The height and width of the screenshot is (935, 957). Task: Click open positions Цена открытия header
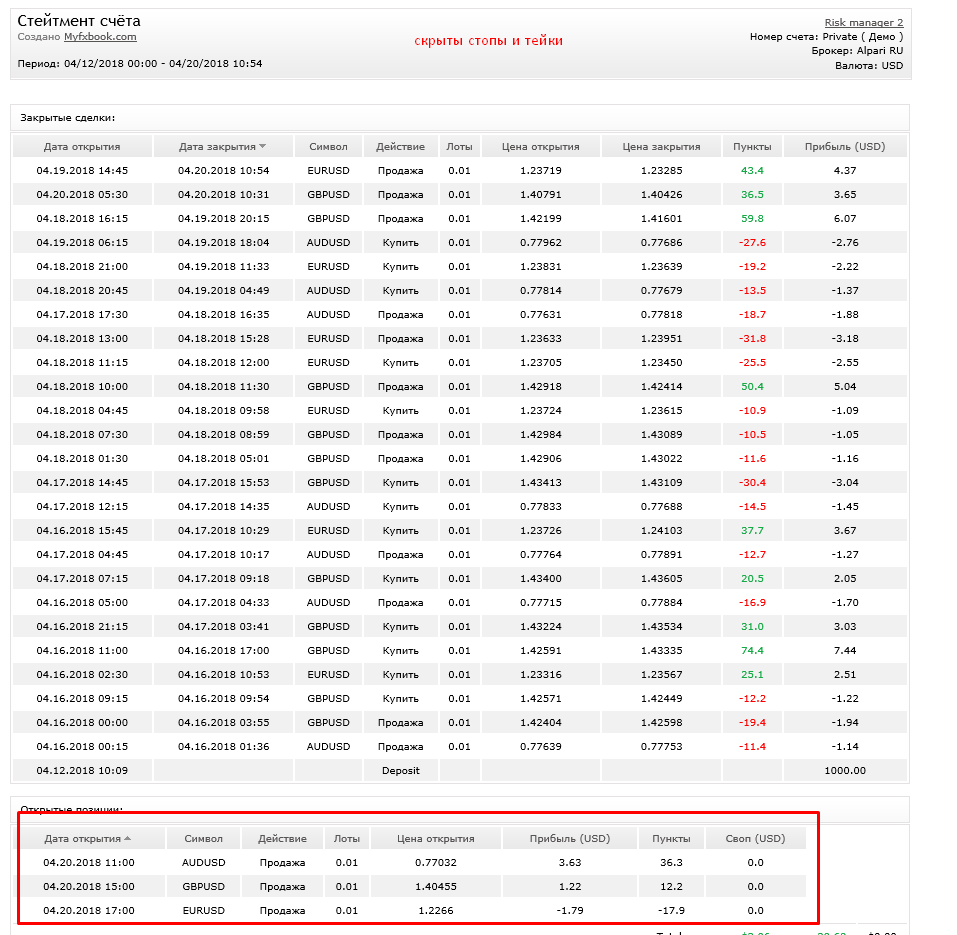coord(436,839)
